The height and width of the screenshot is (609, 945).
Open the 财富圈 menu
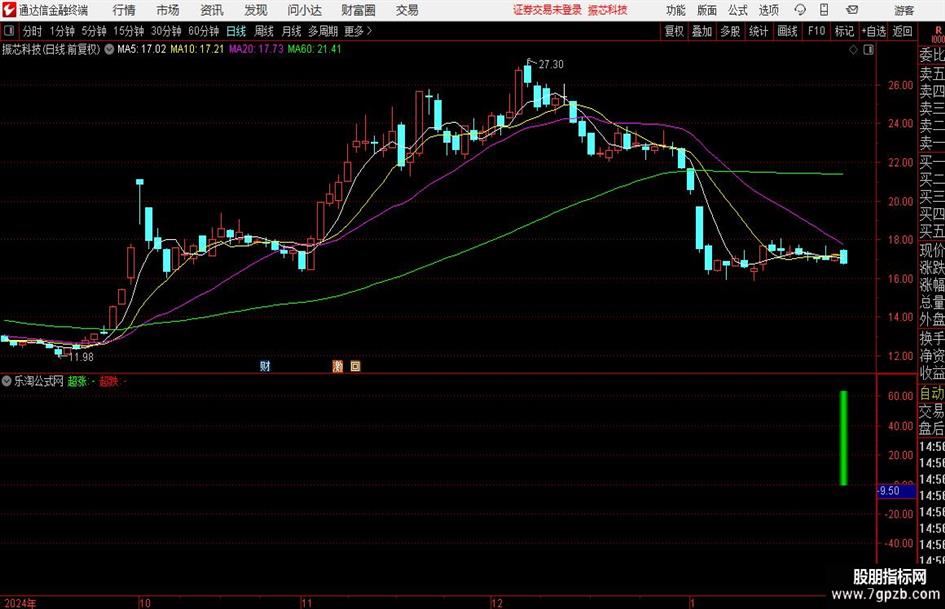click(358, 10)
